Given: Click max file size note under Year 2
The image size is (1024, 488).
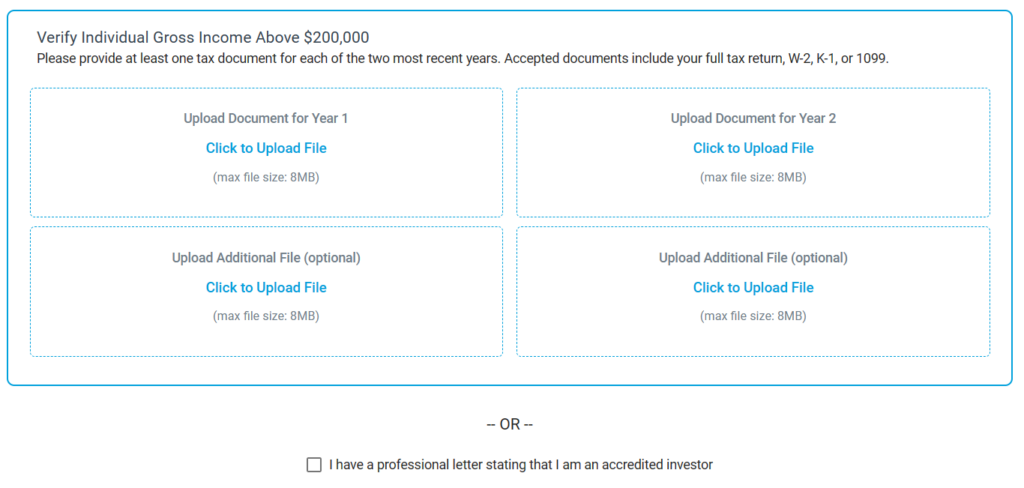Looking at the screenshot, I should coord(753,177).
